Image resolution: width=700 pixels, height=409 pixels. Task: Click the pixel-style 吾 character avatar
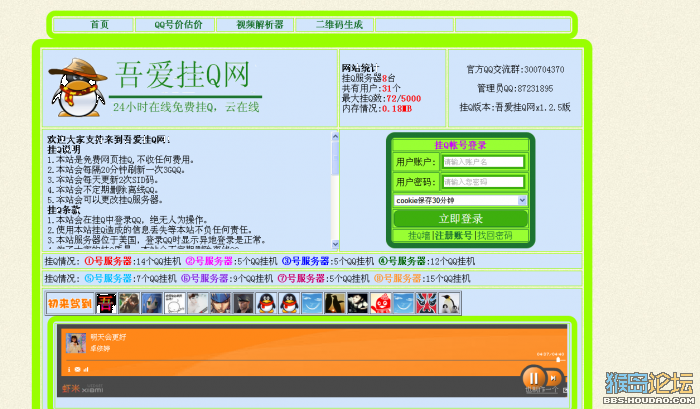[106, 304]
